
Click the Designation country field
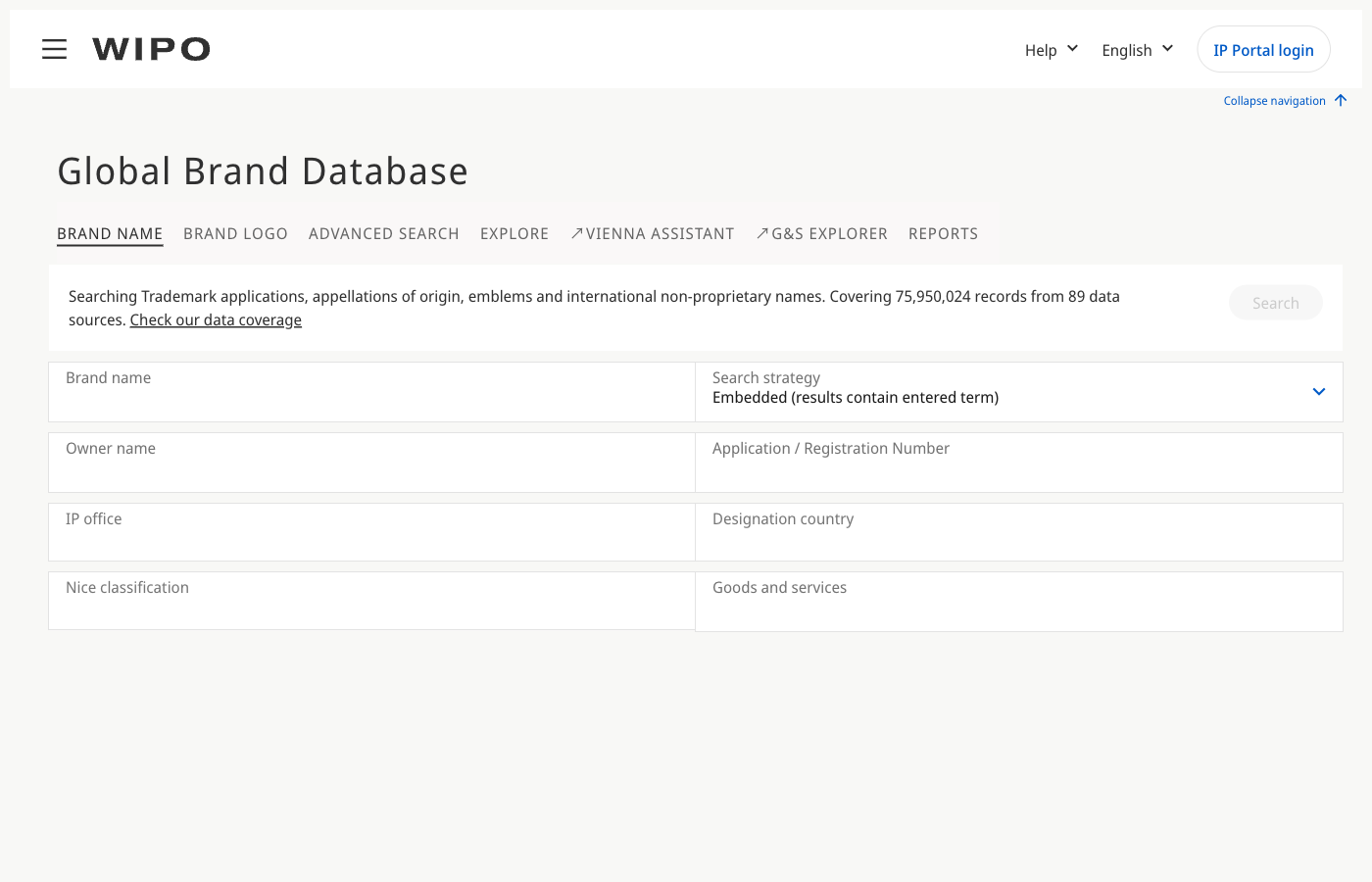coord(1019,532)
